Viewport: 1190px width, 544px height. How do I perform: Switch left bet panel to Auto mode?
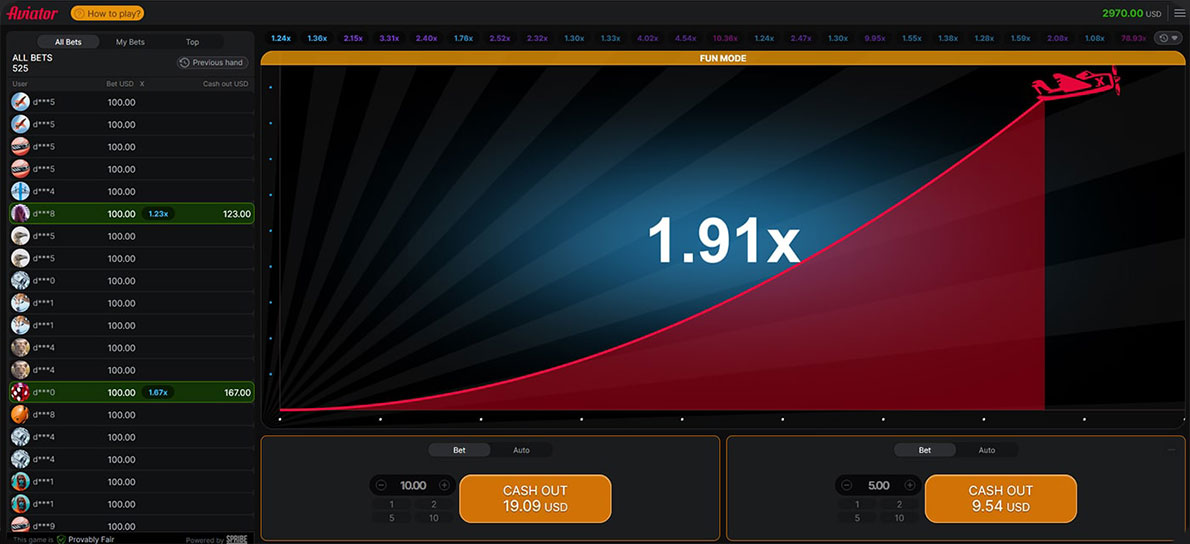click(521, 450)
